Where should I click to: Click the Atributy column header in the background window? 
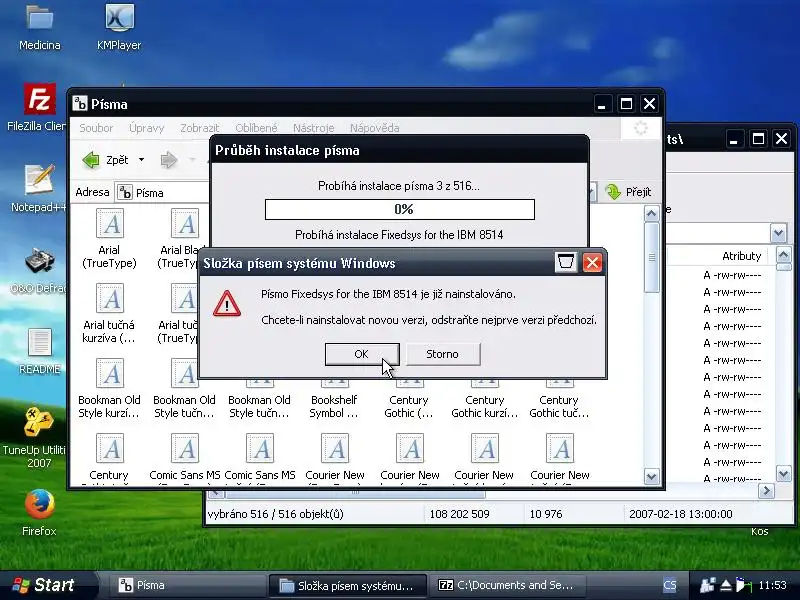(741, 256)
